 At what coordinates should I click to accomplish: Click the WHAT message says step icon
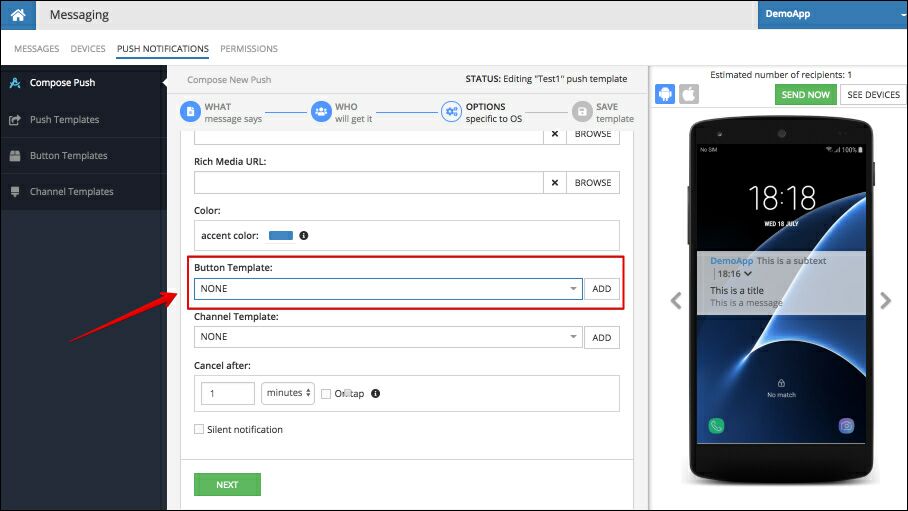click(x=190, y=111)
